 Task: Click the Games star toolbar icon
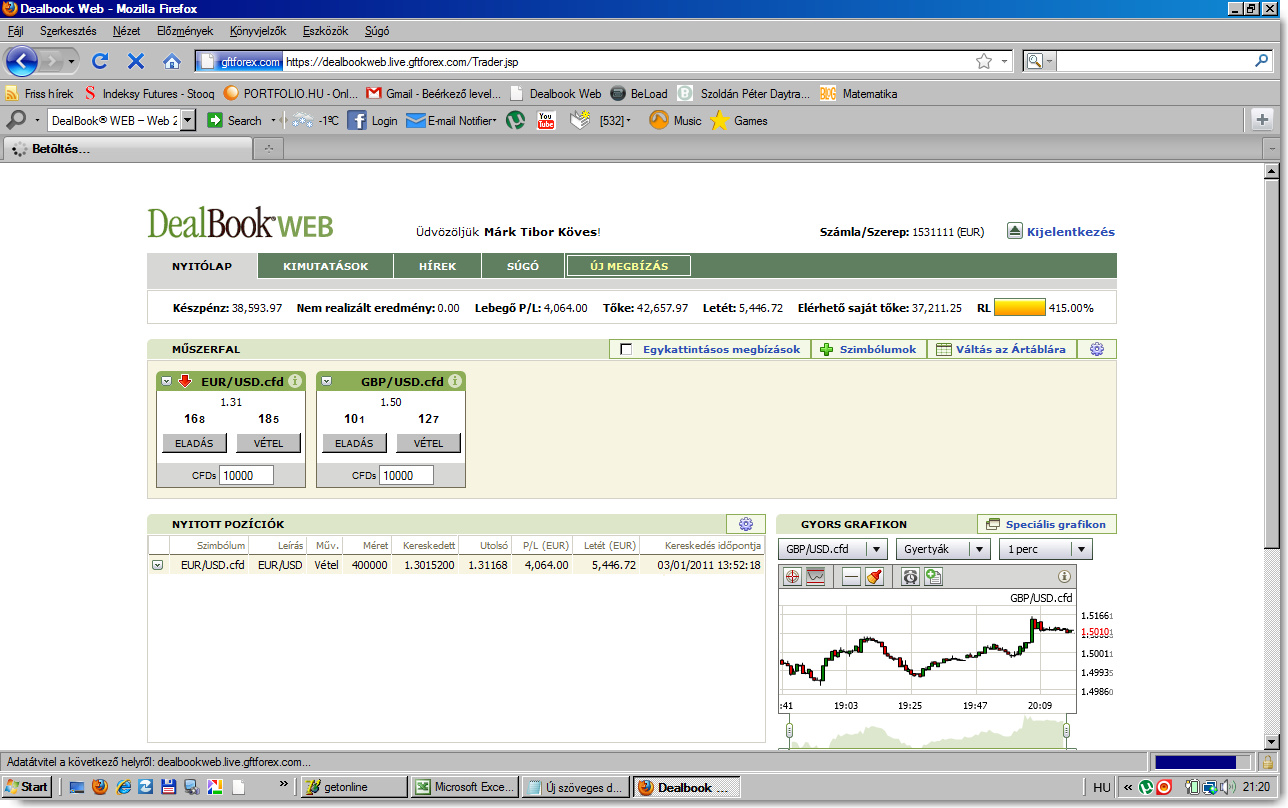coord(739,120)
